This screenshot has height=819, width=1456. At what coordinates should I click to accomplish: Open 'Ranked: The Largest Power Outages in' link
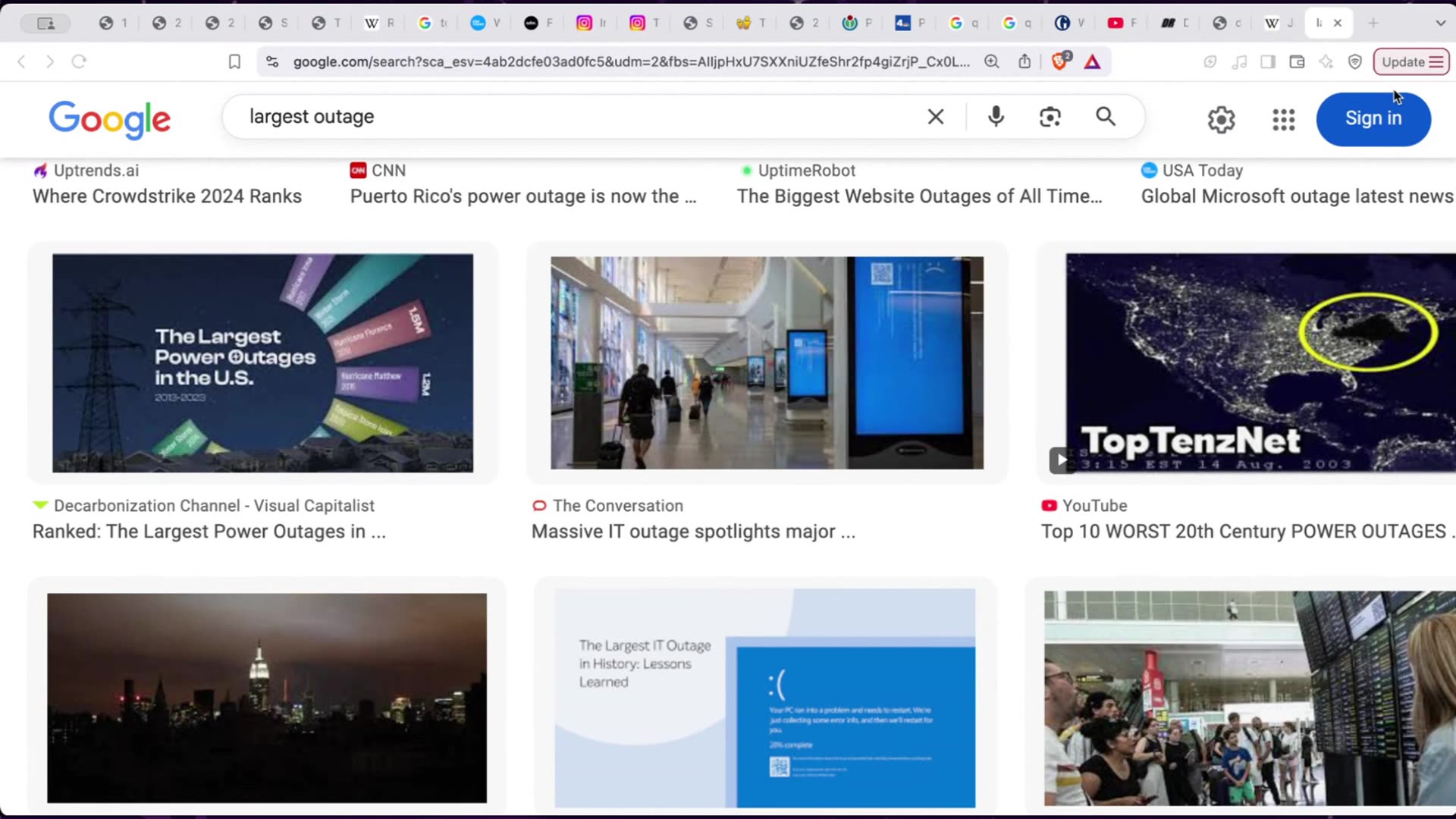pos(209,532)
